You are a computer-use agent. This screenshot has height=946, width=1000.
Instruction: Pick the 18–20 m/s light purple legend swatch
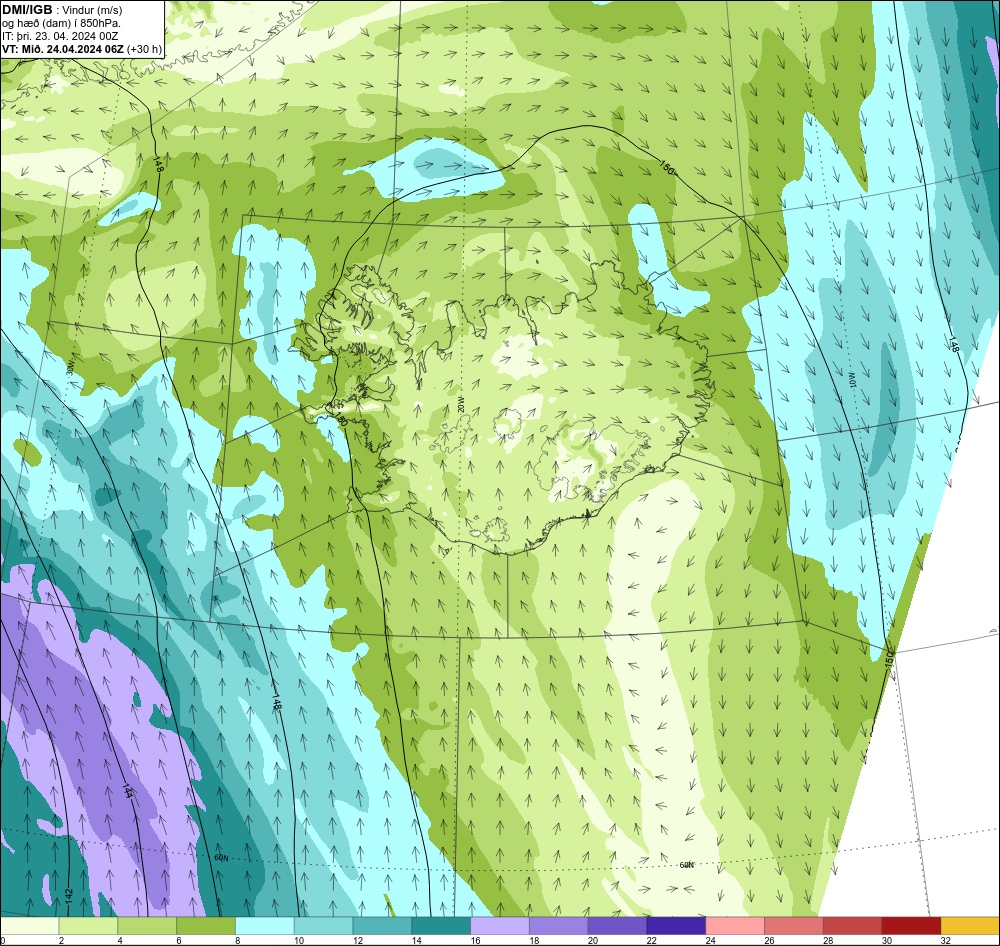[x=559, y=926]
